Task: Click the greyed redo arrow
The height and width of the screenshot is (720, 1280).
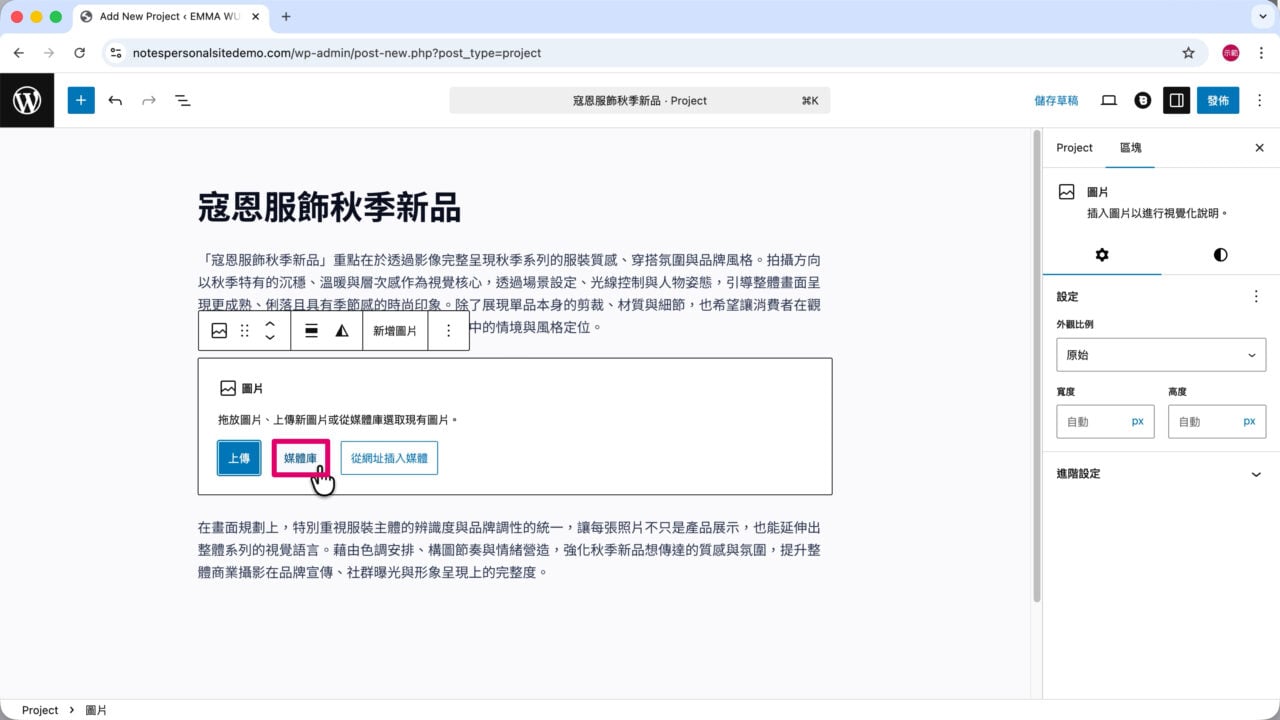Action: [x=149, y=100]
